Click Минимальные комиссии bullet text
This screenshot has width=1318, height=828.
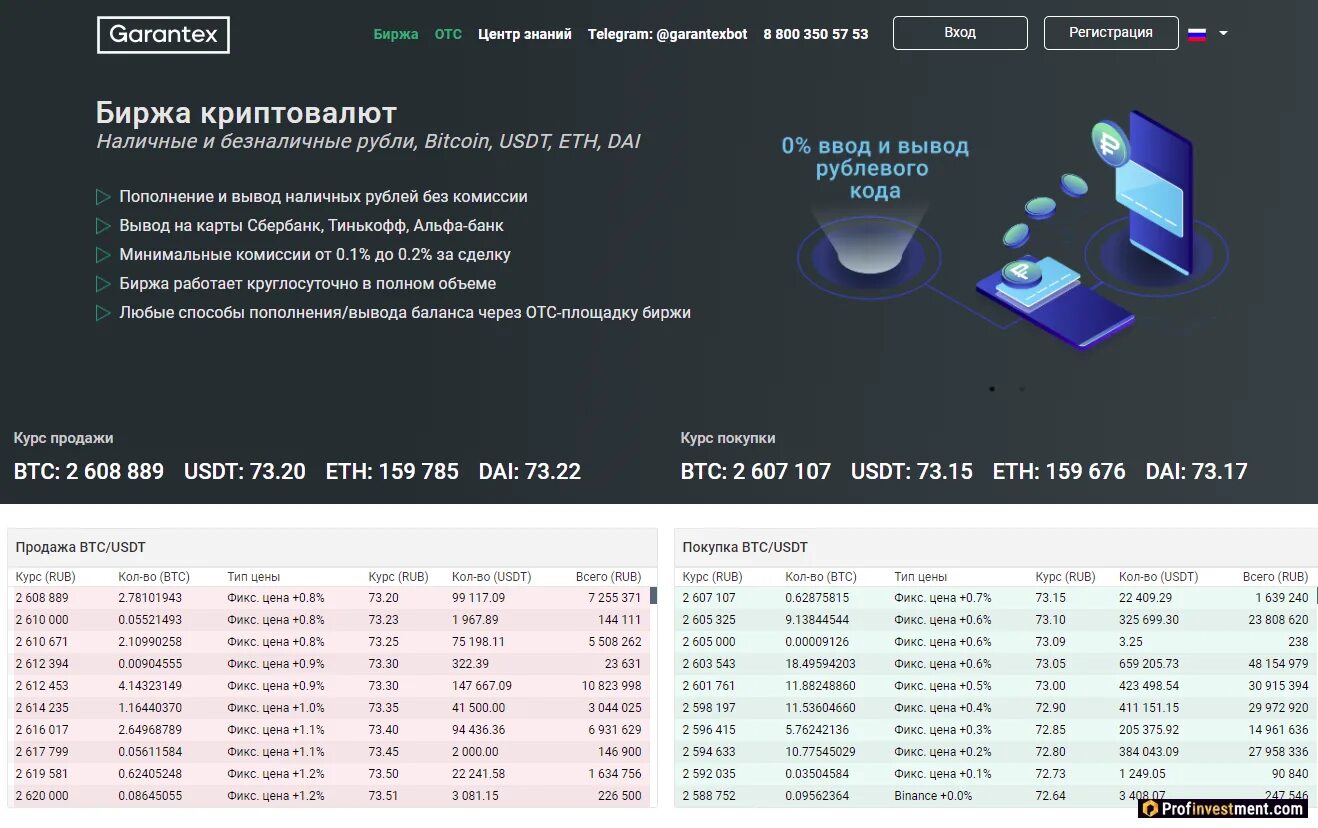[315, 254]
